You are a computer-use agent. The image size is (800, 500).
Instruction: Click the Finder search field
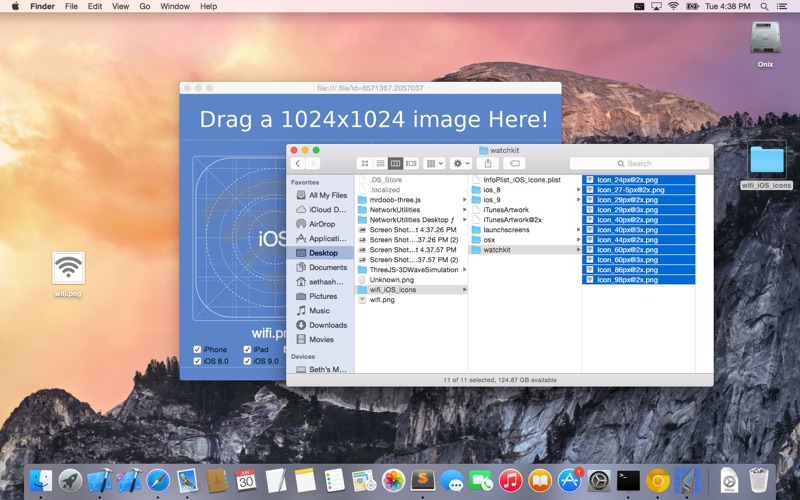coord(639,163)
